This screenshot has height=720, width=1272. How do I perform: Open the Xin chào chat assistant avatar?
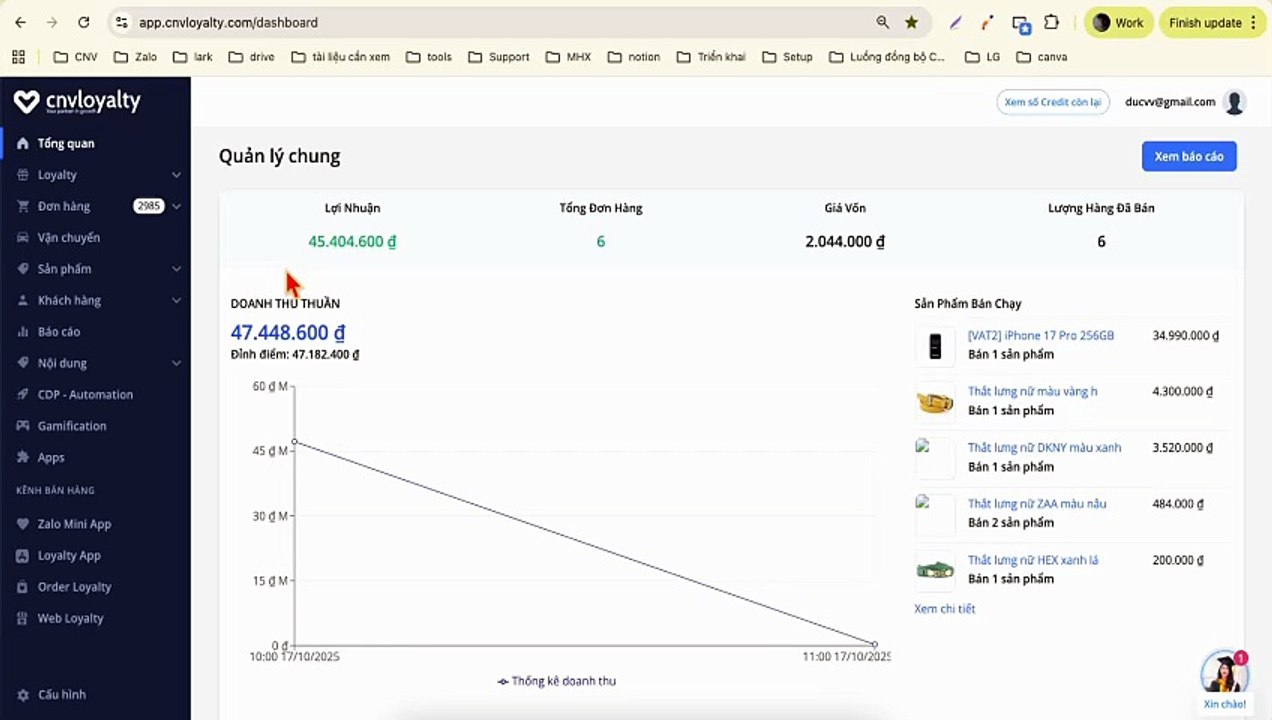pos(1224,672)
